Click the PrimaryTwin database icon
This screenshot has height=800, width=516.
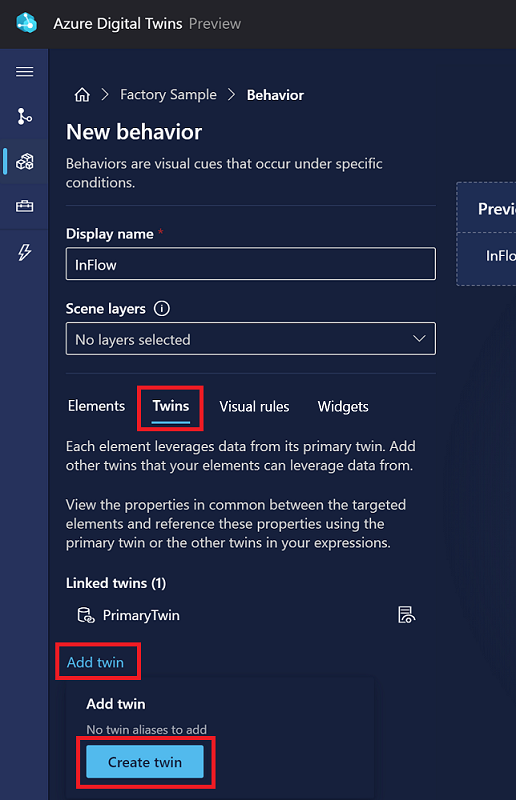coord(85,615)
